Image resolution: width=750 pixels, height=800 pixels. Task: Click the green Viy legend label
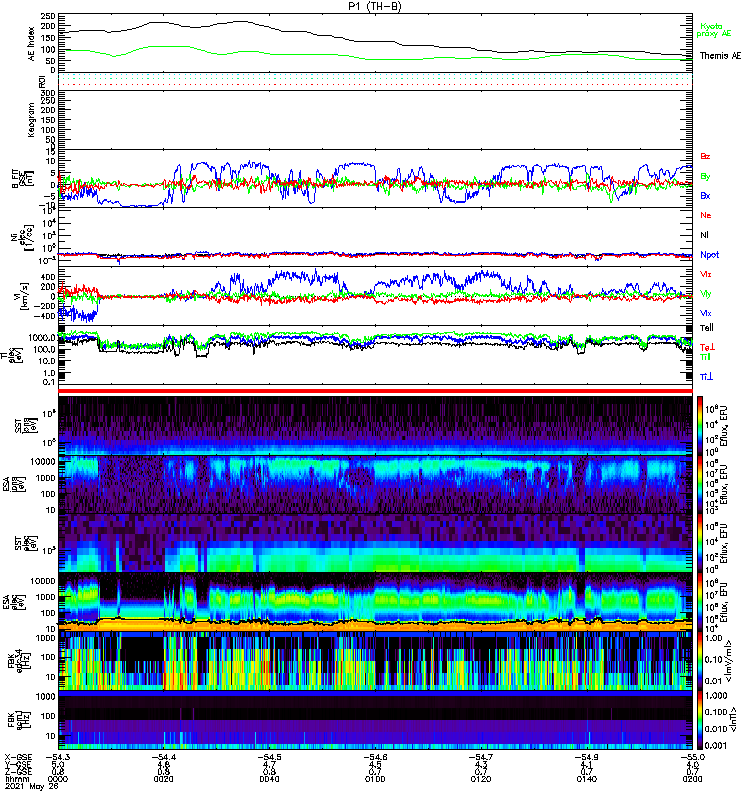[705, 294]
